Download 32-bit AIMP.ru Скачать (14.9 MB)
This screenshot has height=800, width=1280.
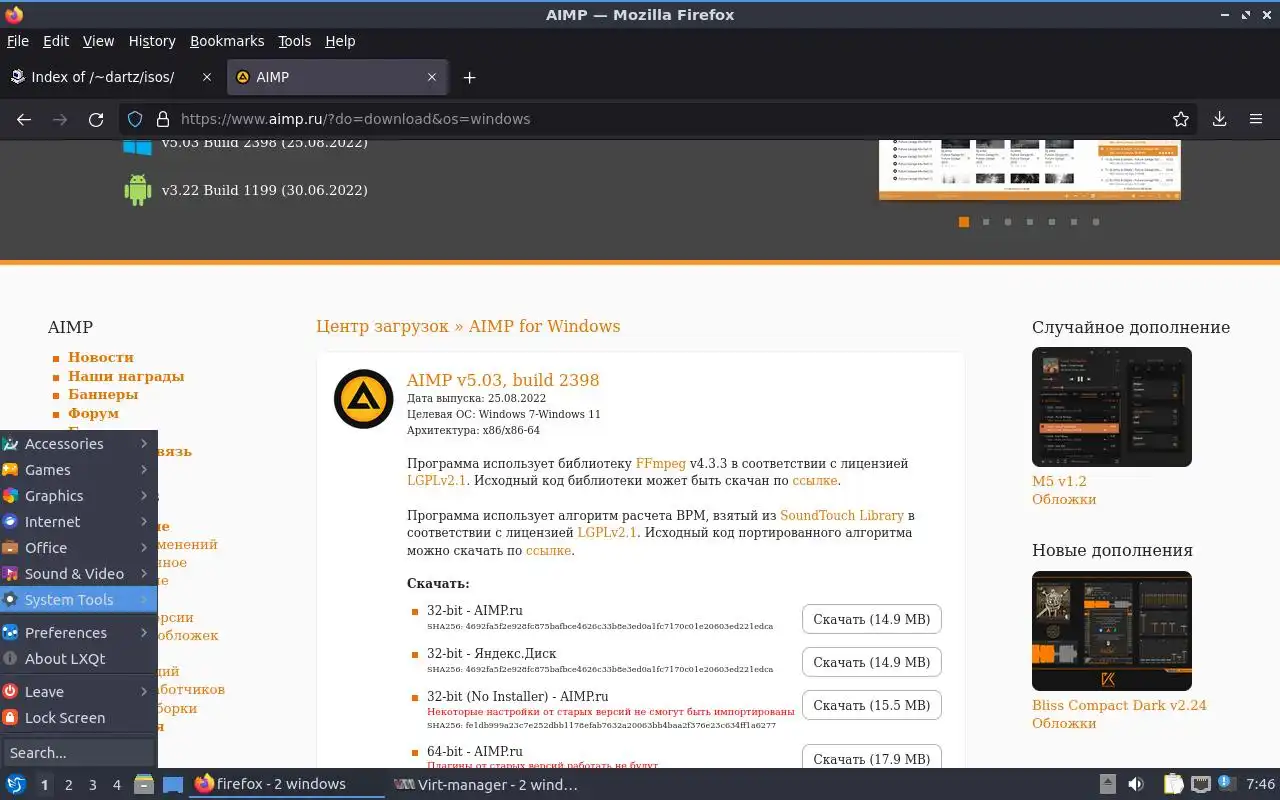pyautogui.click(x=872, y=619)
